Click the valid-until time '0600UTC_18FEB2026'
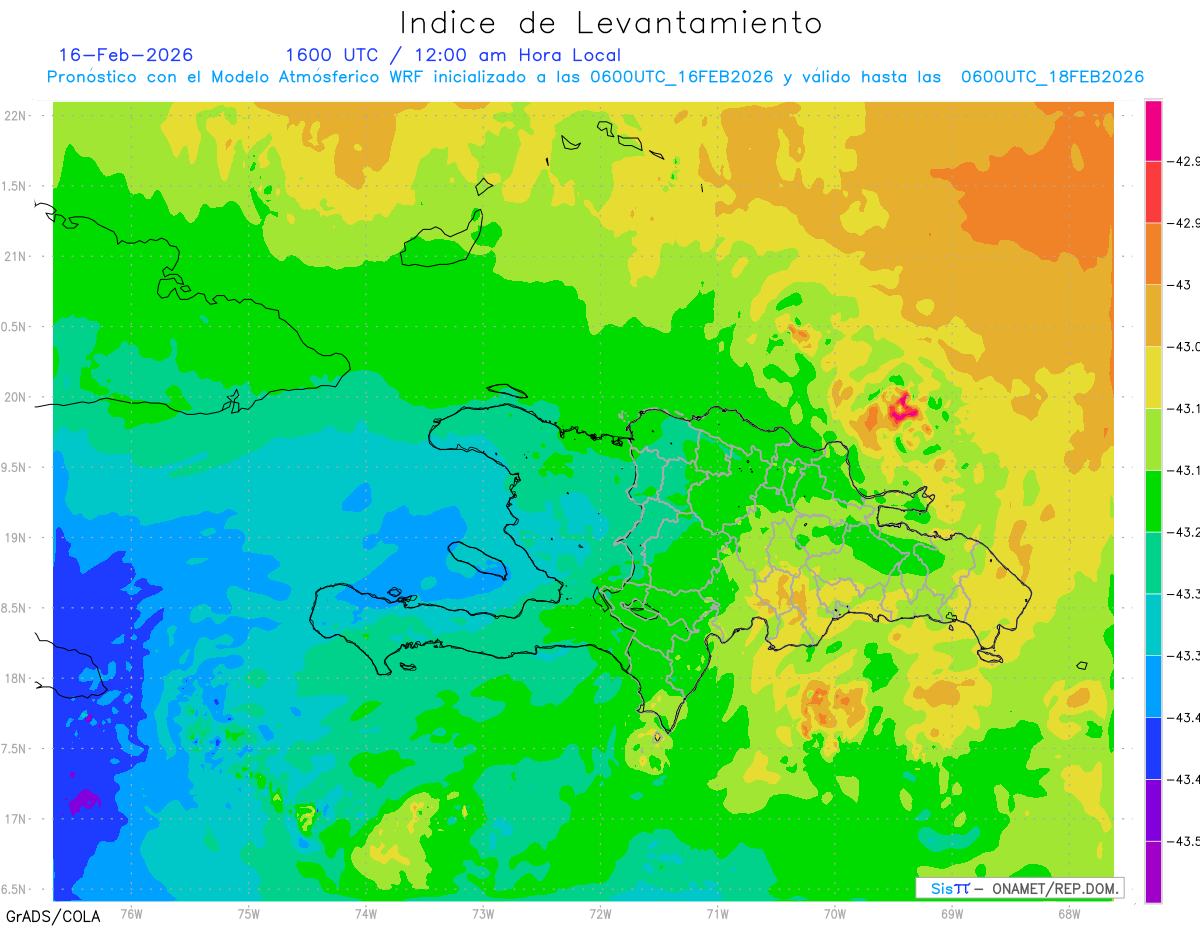 (x=1052, y=77)
